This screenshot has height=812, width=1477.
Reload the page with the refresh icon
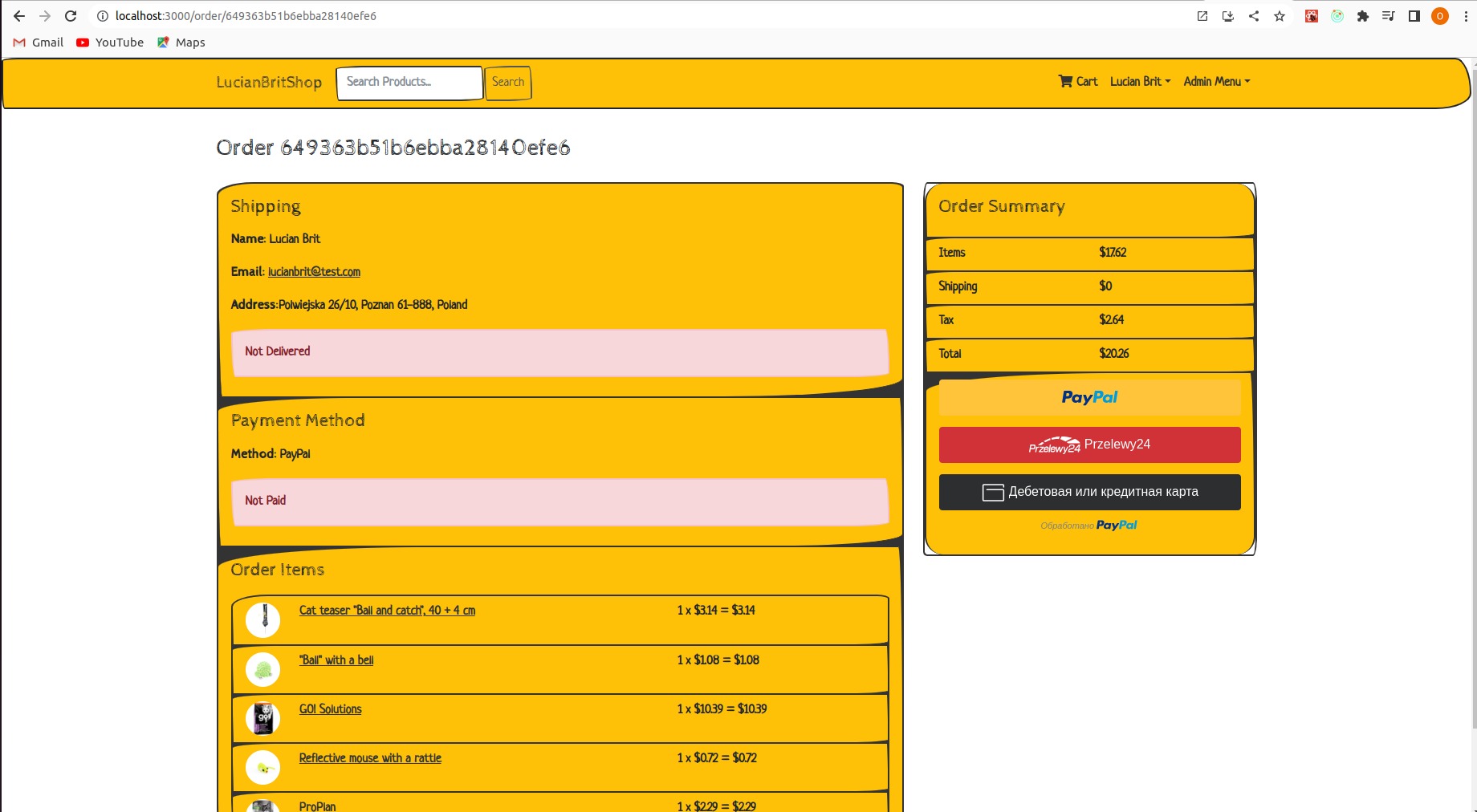[x=71, y=16]
